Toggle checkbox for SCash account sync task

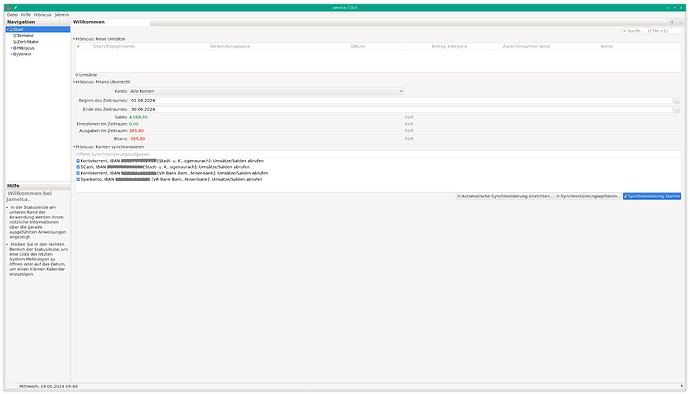(x=78, y=167)
